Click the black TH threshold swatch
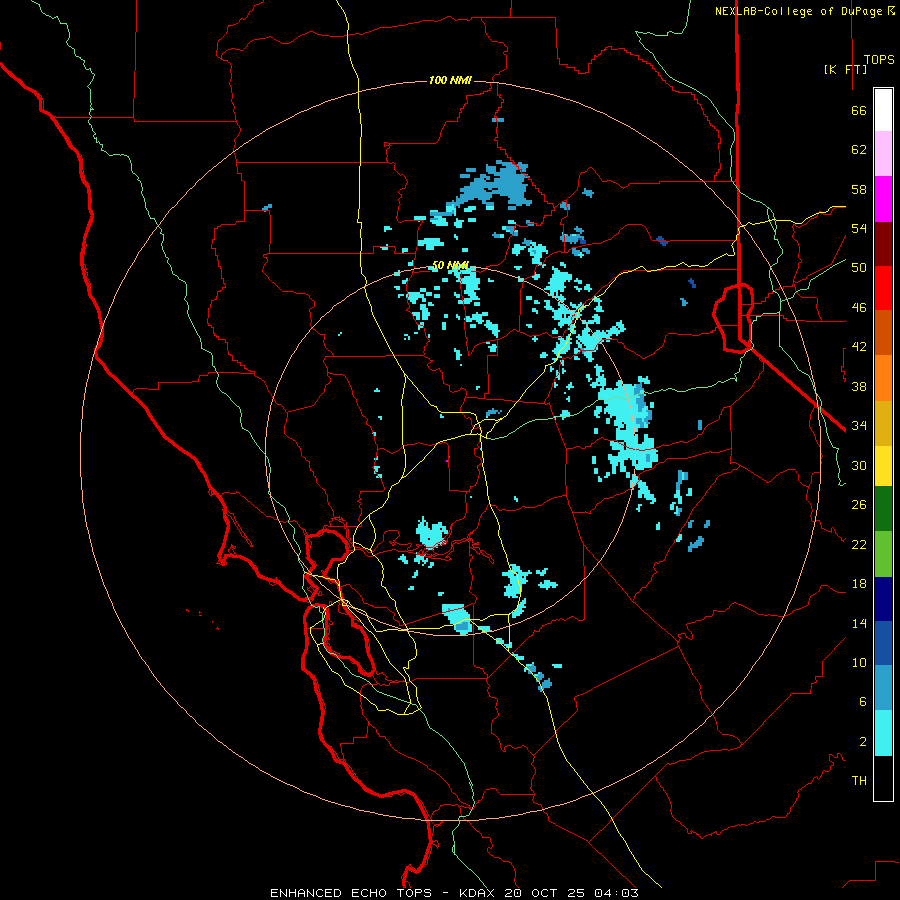 (x=883, y=778)
